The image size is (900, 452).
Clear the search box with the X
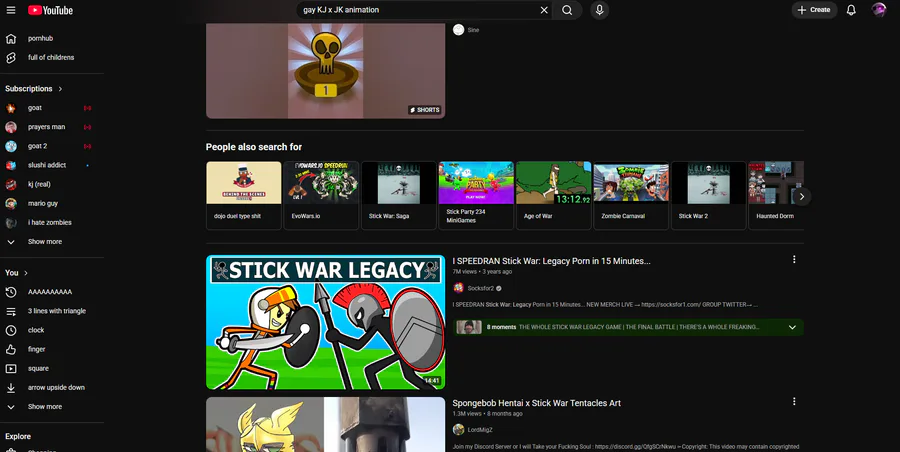(x=544, y=10)
